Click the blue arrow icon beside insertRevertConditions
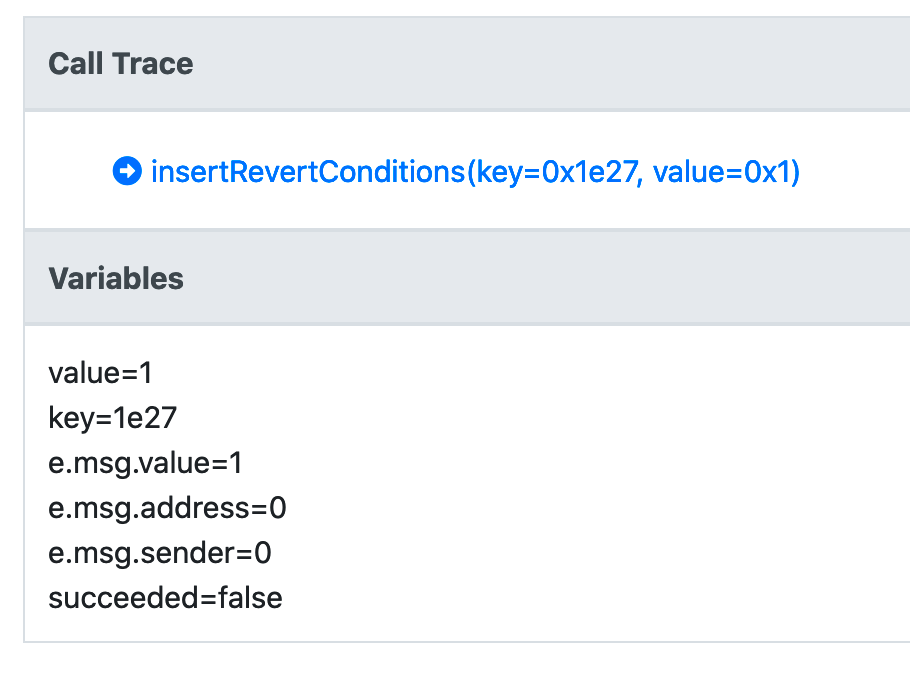 (128, 172)
